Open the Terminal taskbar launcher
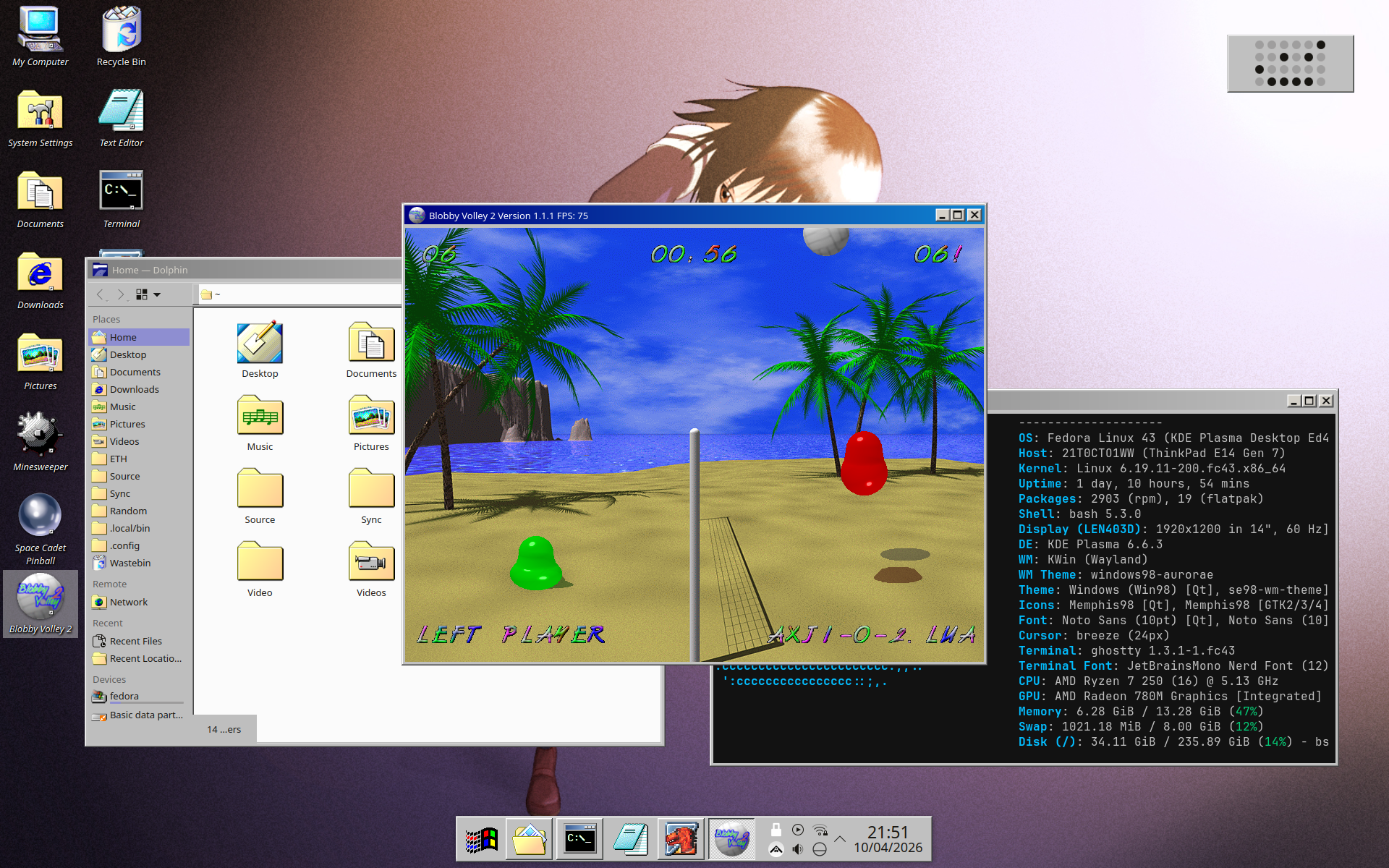Viewport: 1389px width, 868px height. coord(579,840)
